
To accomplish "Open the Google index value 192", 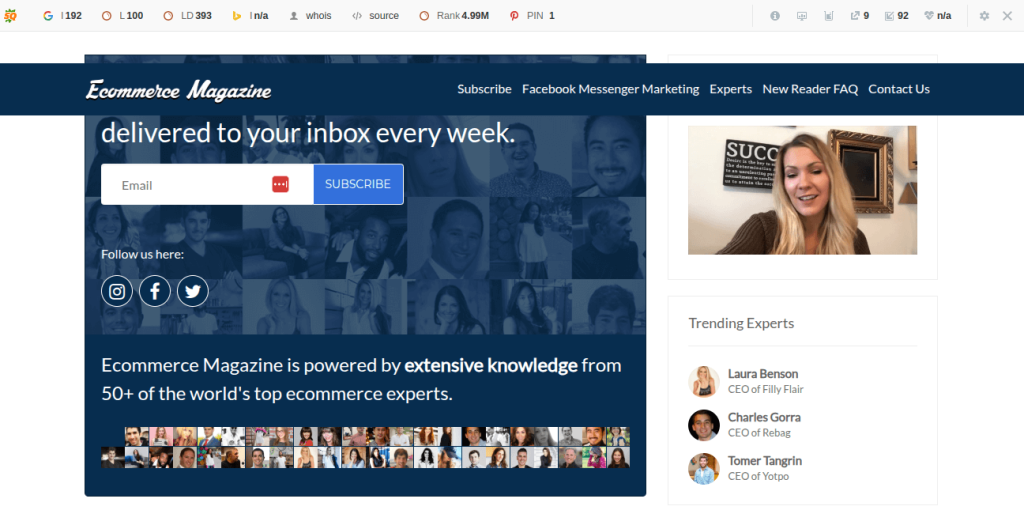I will click(62, 16).
